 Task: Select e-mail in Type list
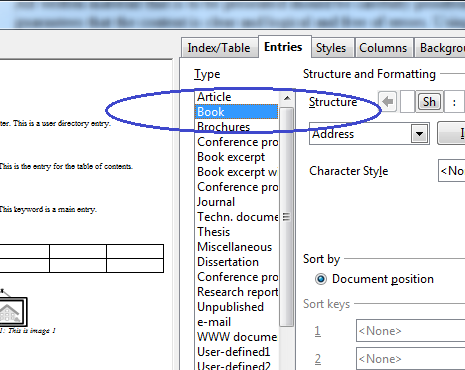tap(236, 322)
